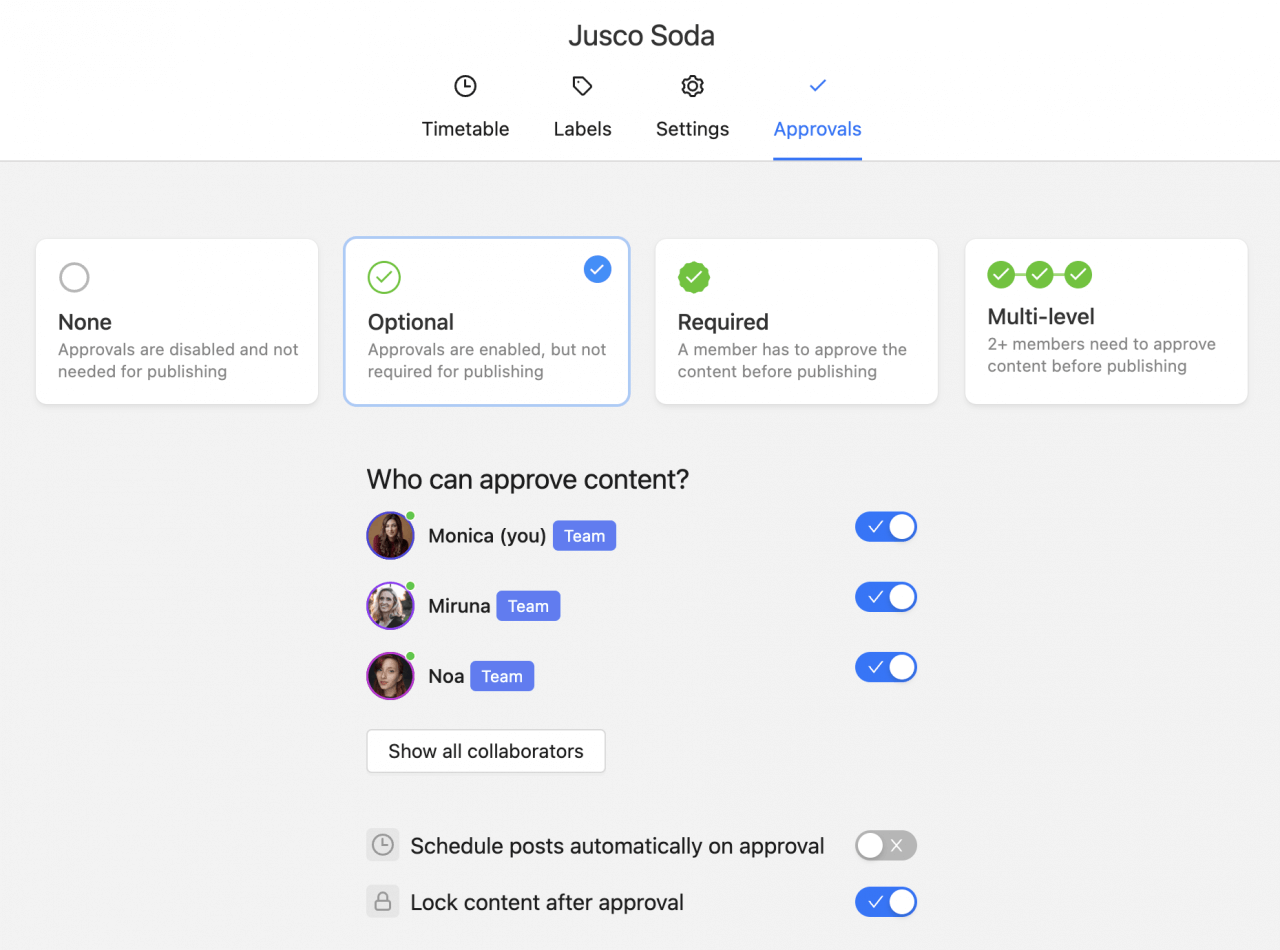The height and width of the screenshot is (950, 1280).
Task: Click the Show all collaborators button
Action: point(485,750)
